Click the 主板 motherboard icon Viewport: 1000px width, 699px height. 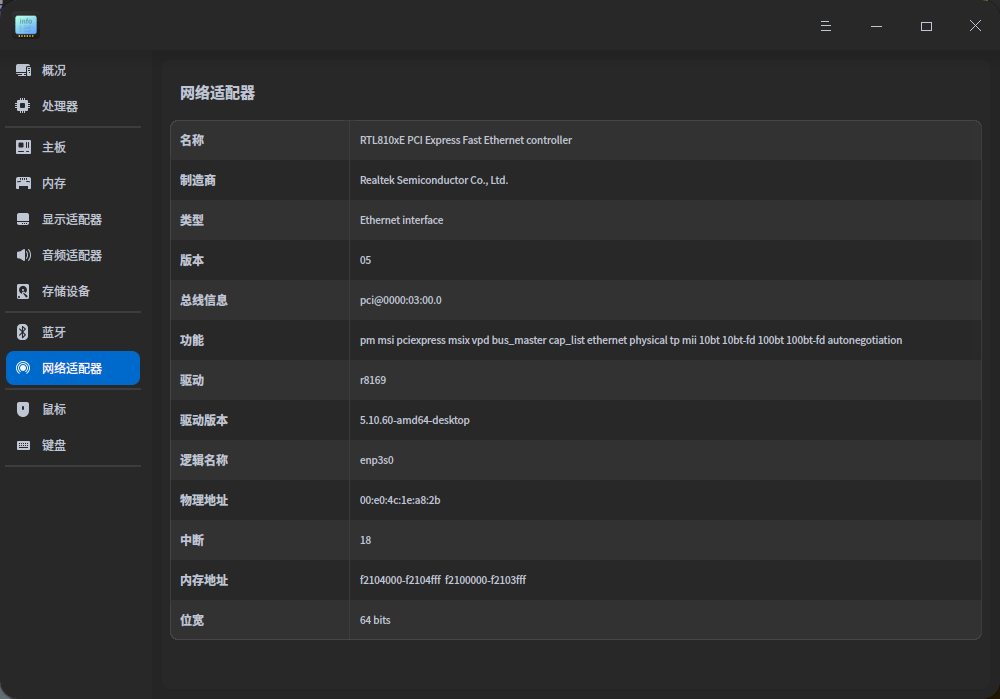tap(22, 146)
